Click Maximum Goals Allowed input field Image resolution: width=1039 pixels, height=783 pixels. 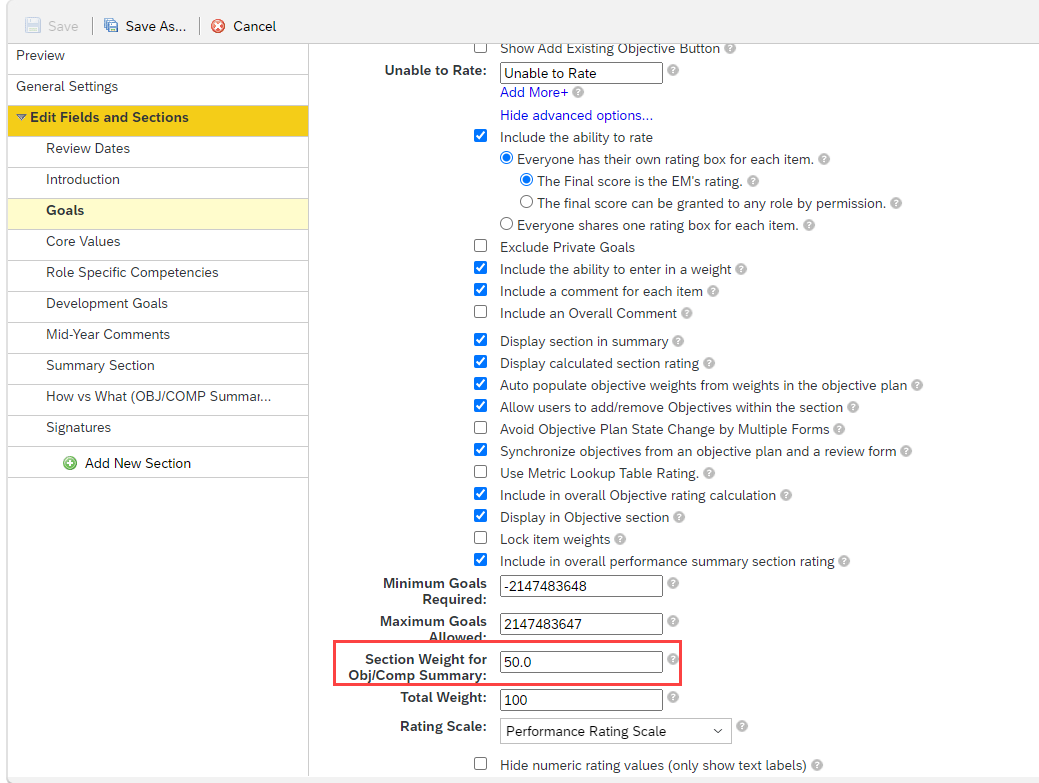point(581,624)
